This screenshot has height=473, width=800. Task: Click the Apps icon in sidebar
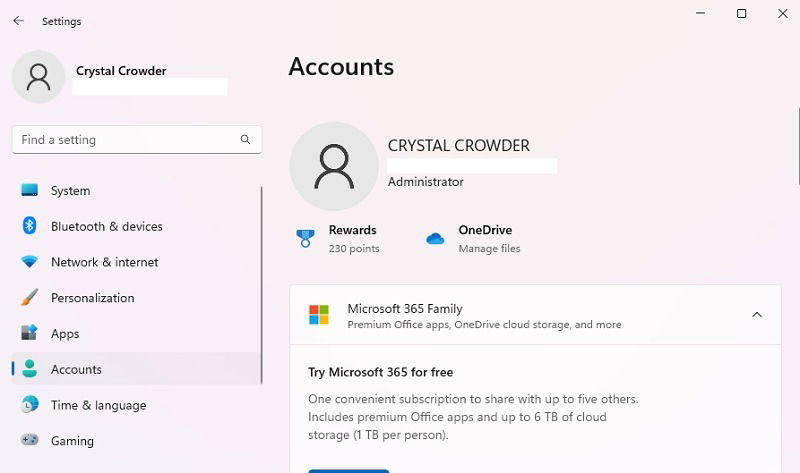[30, 332]
